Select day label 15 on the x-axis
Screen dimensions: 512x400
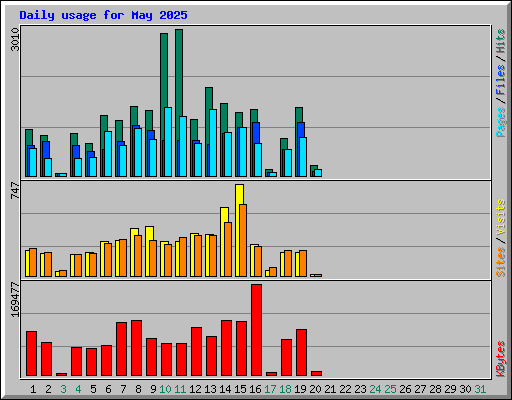(240, 389)
